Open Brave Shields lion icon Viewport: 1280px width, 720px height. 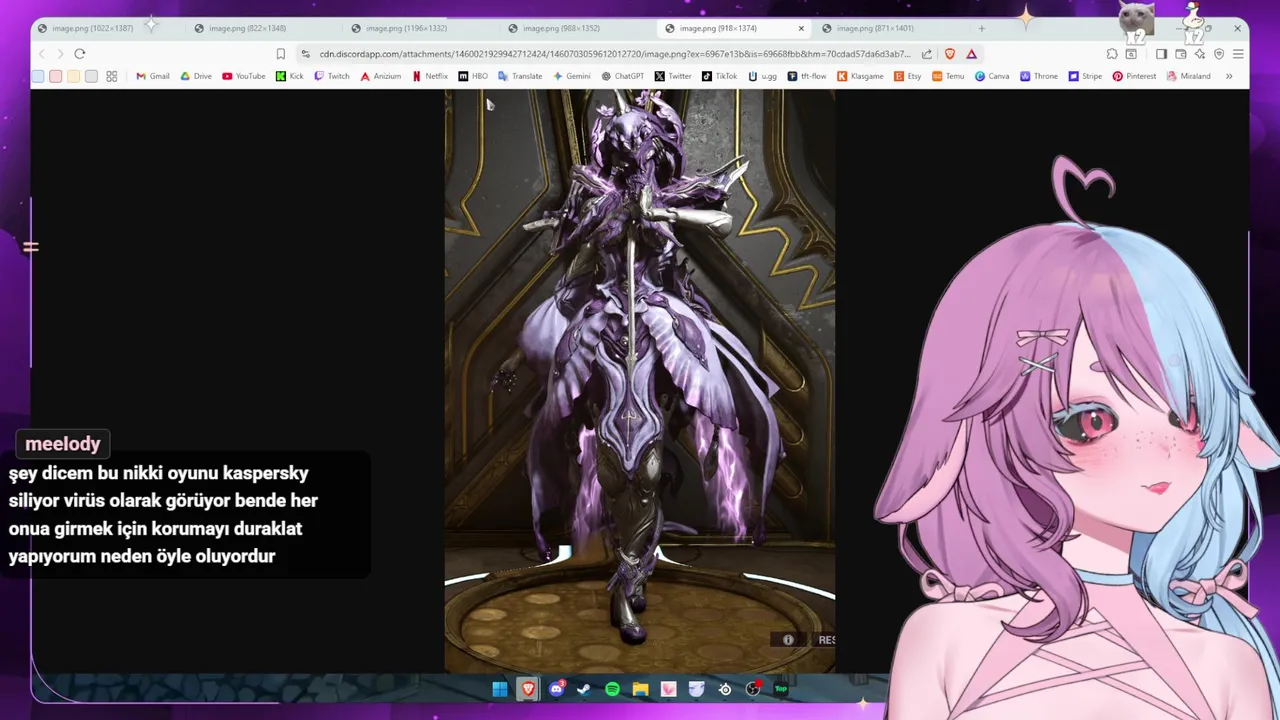(950, 54)
